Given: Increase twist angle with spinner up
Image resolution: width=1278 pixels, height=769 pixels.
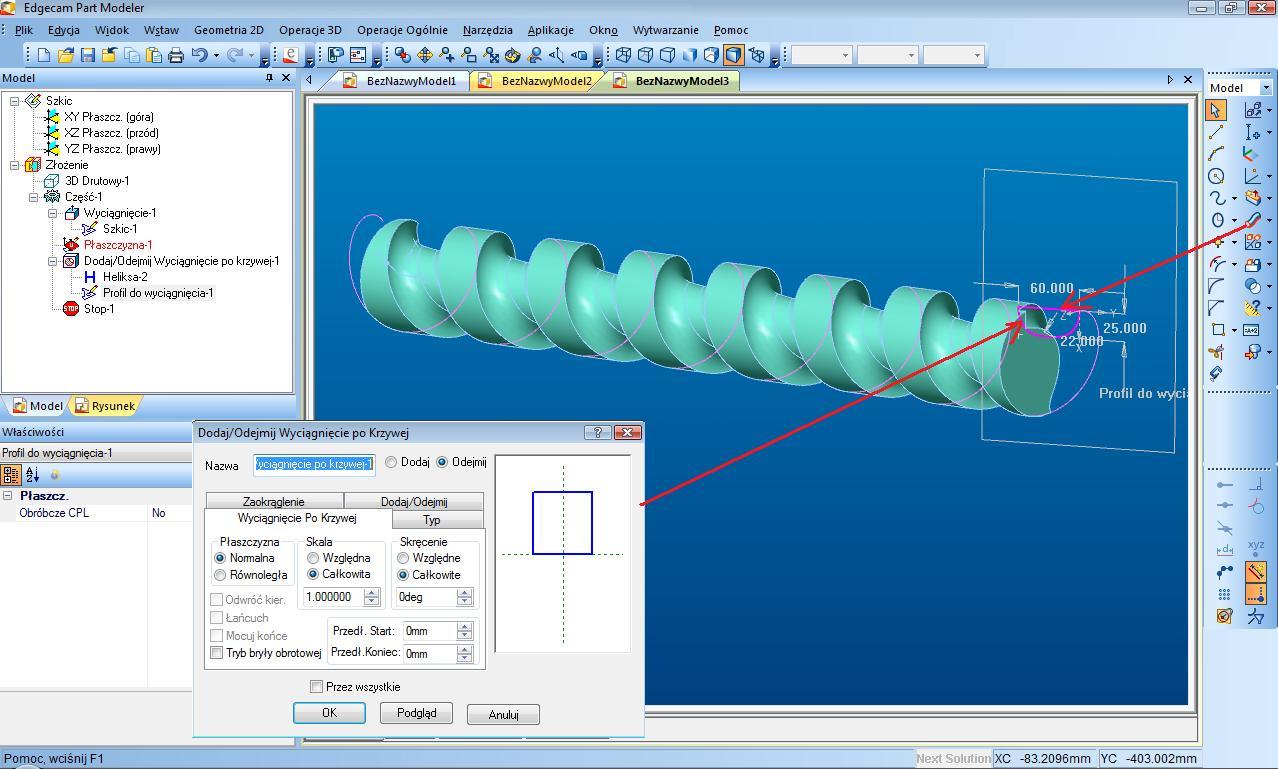Looking at the screenshot, I should (464, 592).
